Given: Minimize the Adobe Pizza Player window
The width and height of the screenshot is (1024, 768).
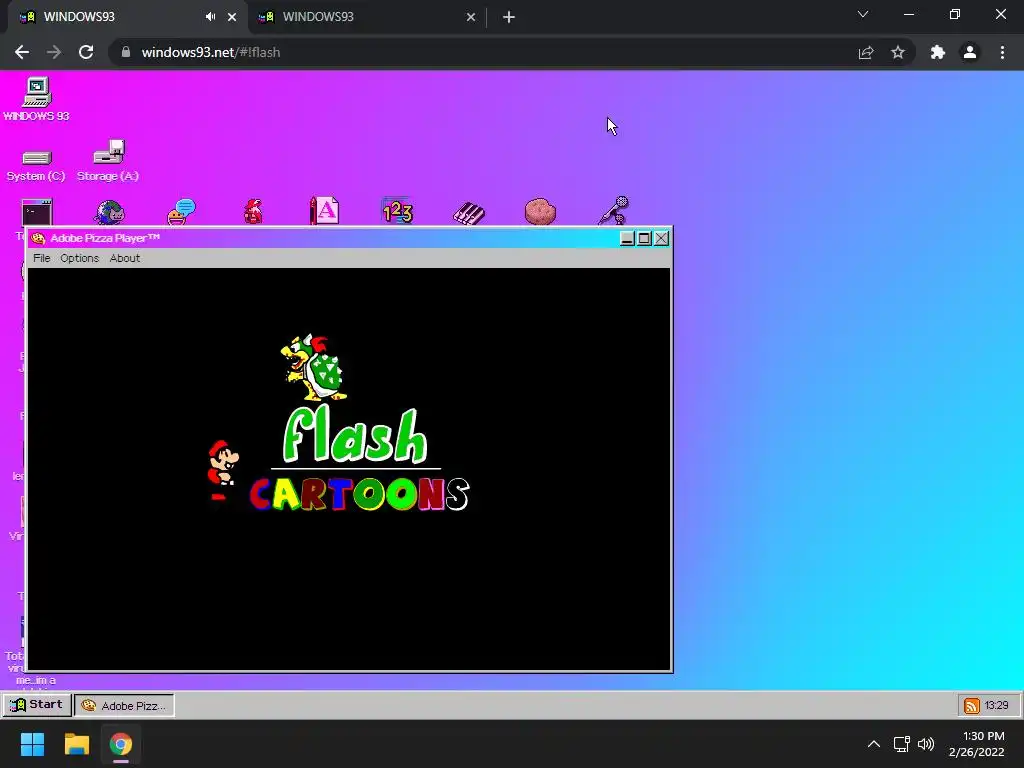Looking at the screenshot, I should click(x=627, y=238).
